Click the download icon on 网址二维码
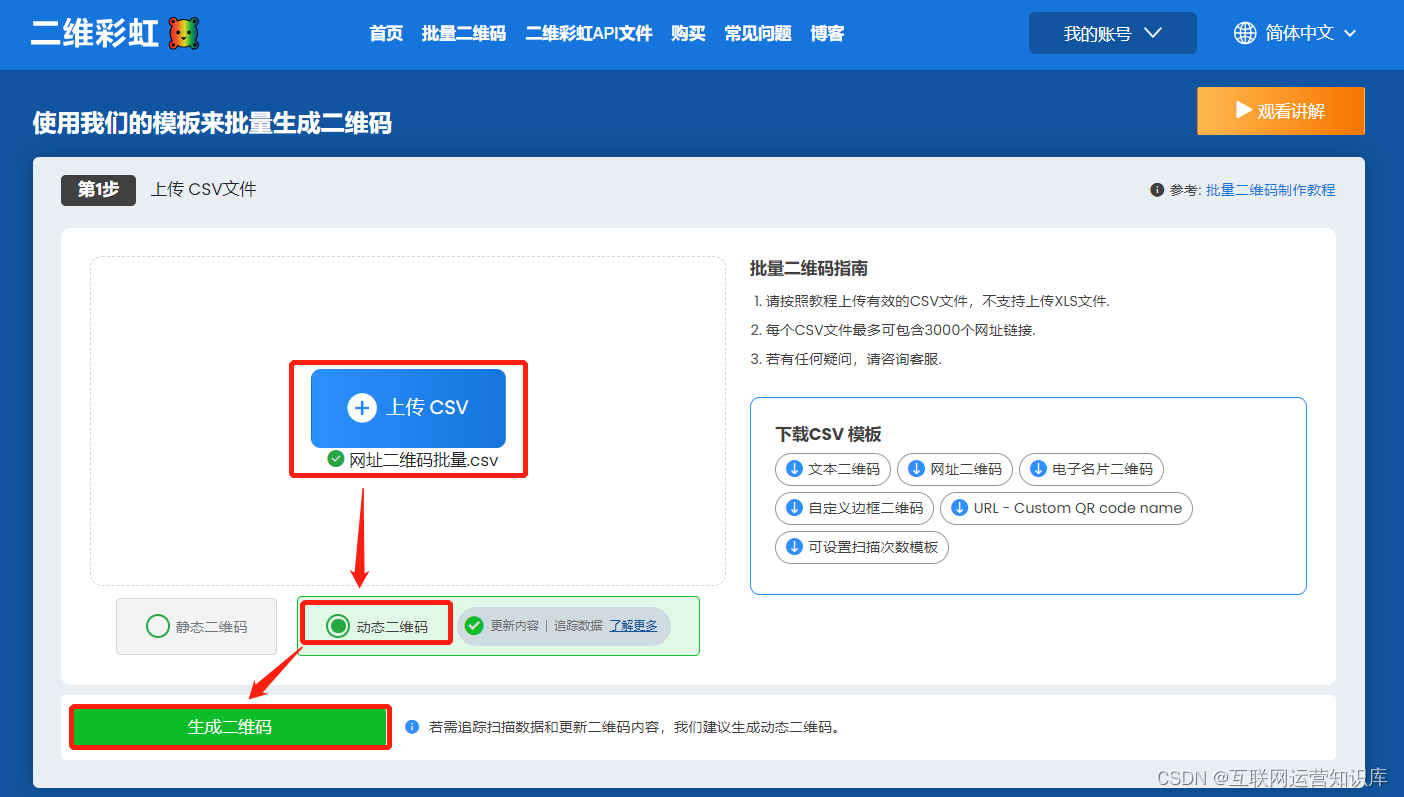The height and width of the screenshot is (797, 1404). pos(916,469)
